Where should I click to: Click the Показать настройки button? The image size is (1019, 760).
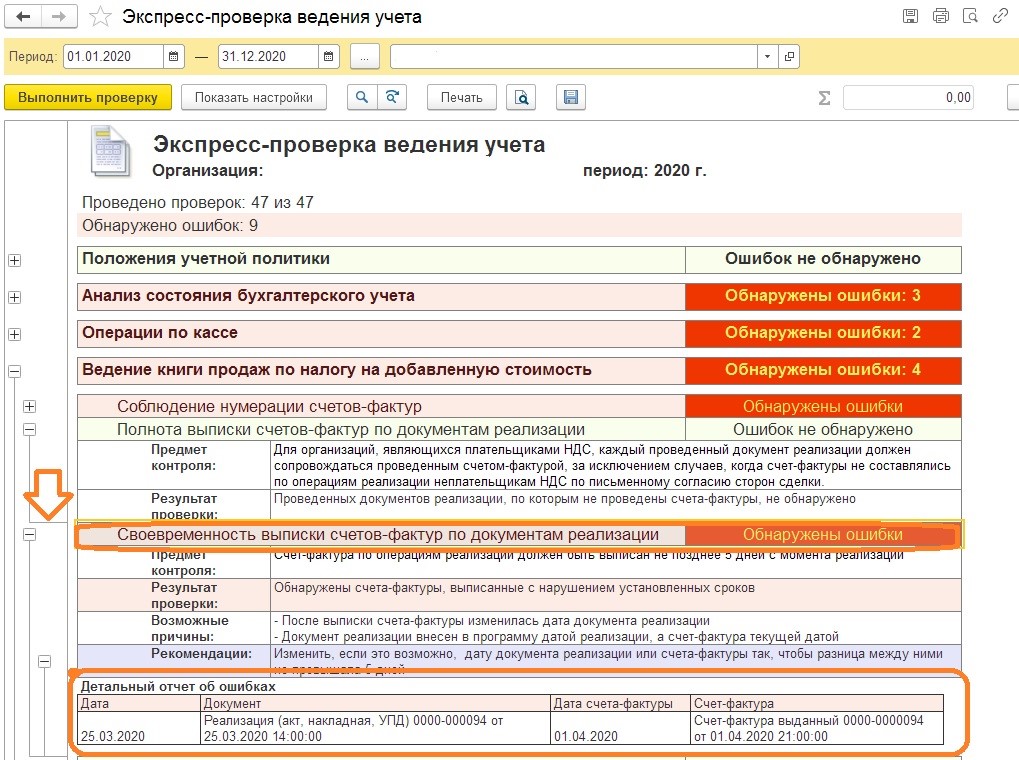tap(253, 98)
